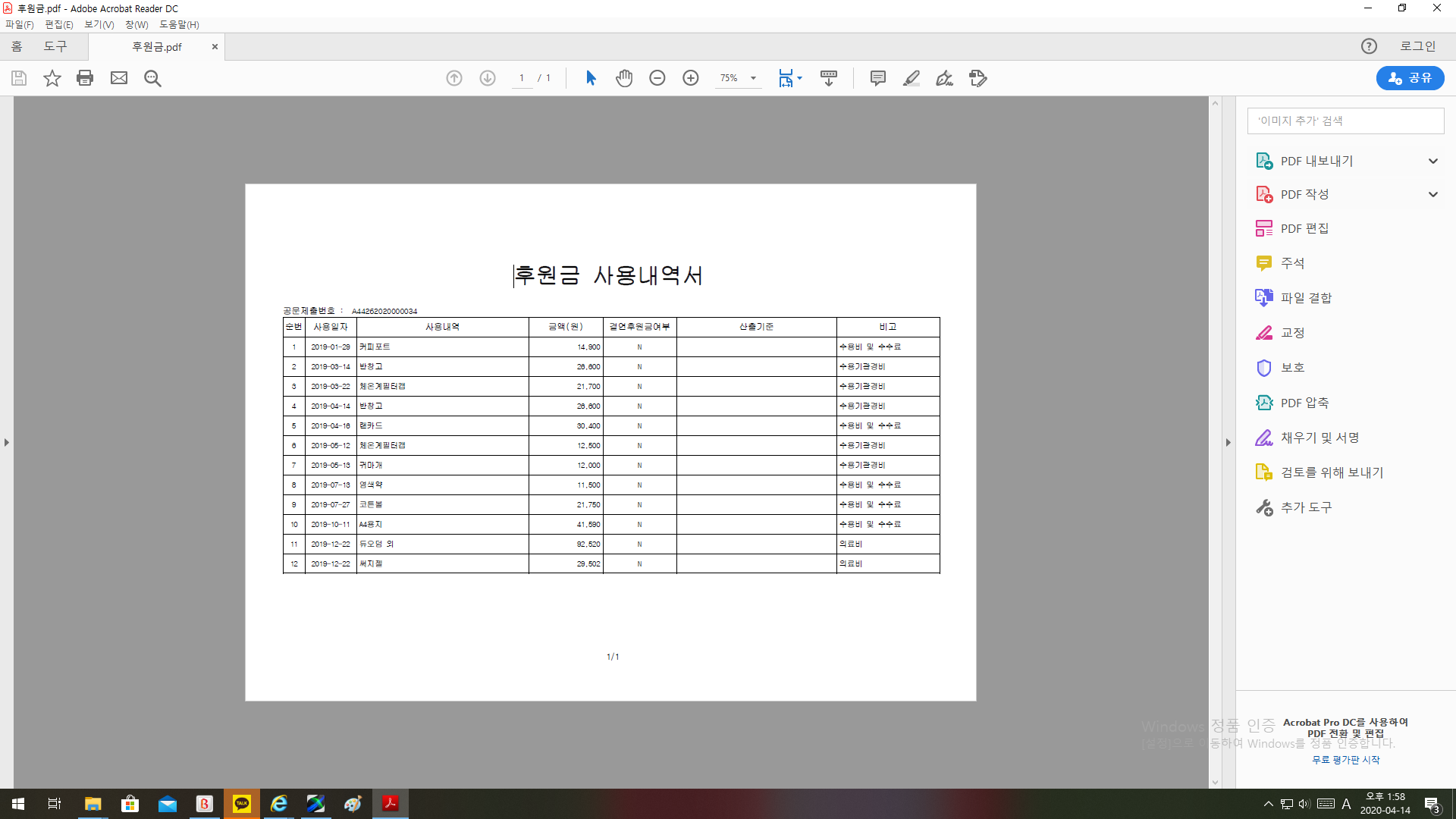Expand the PDF 내보내기 section
The width and height of the screenshot is (1456, 819).
click(x=1432, y=161)
